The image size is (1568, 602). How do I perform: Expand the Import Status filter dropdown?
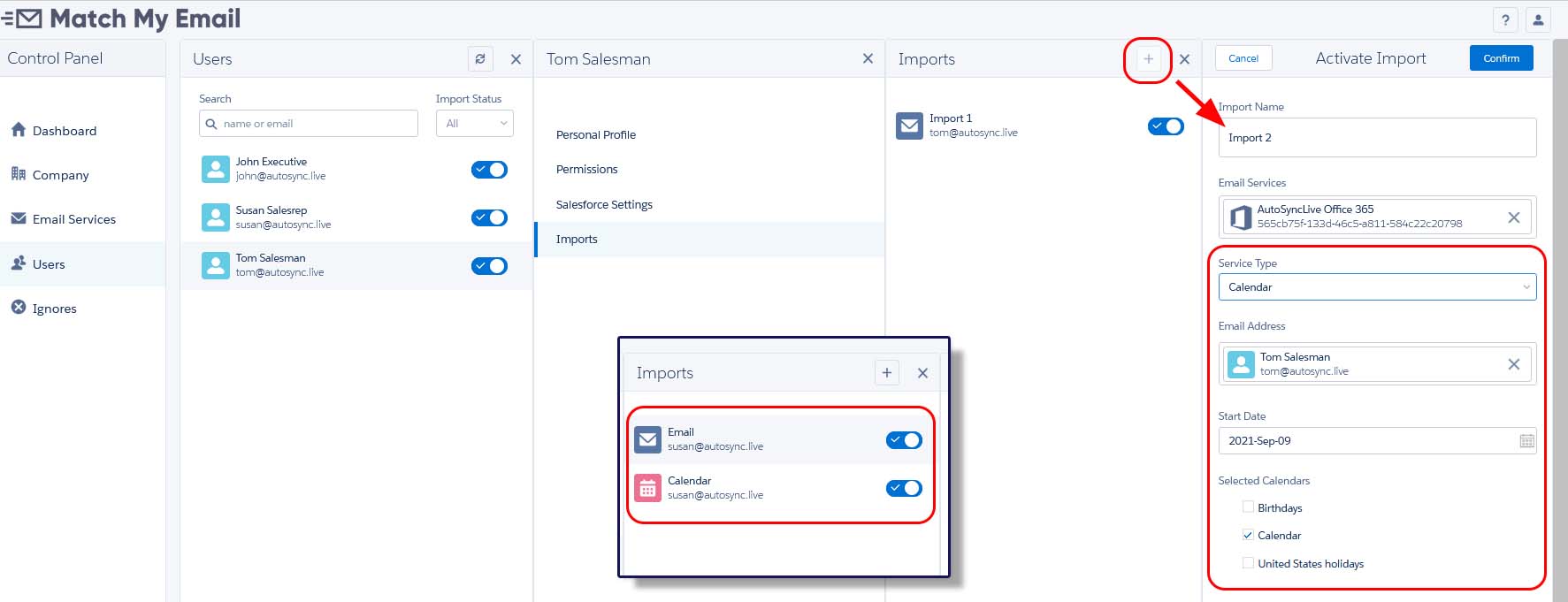point(475,124)
